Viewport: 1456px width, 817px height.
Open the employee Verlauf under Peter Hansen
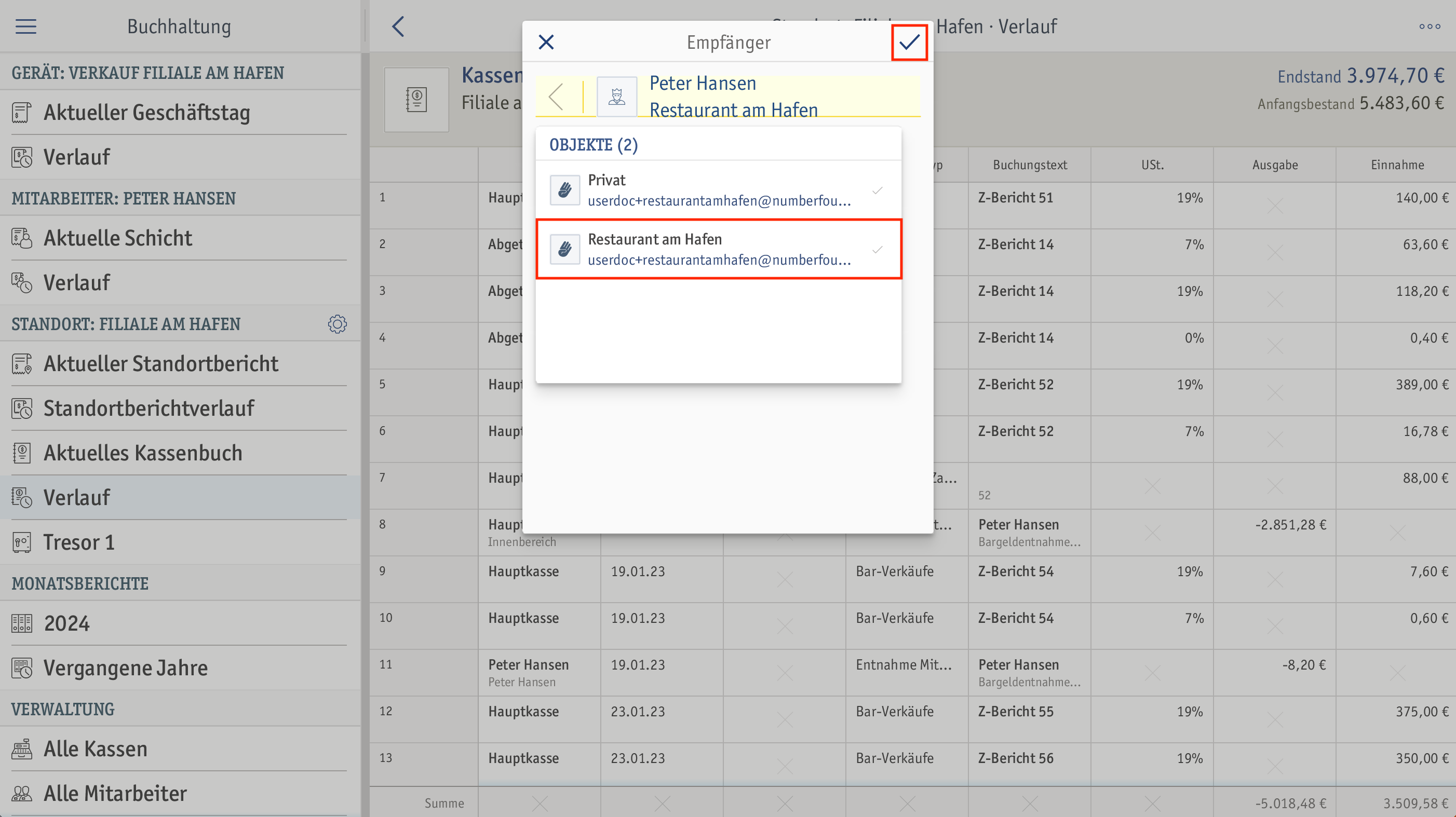tap(180, 283)
